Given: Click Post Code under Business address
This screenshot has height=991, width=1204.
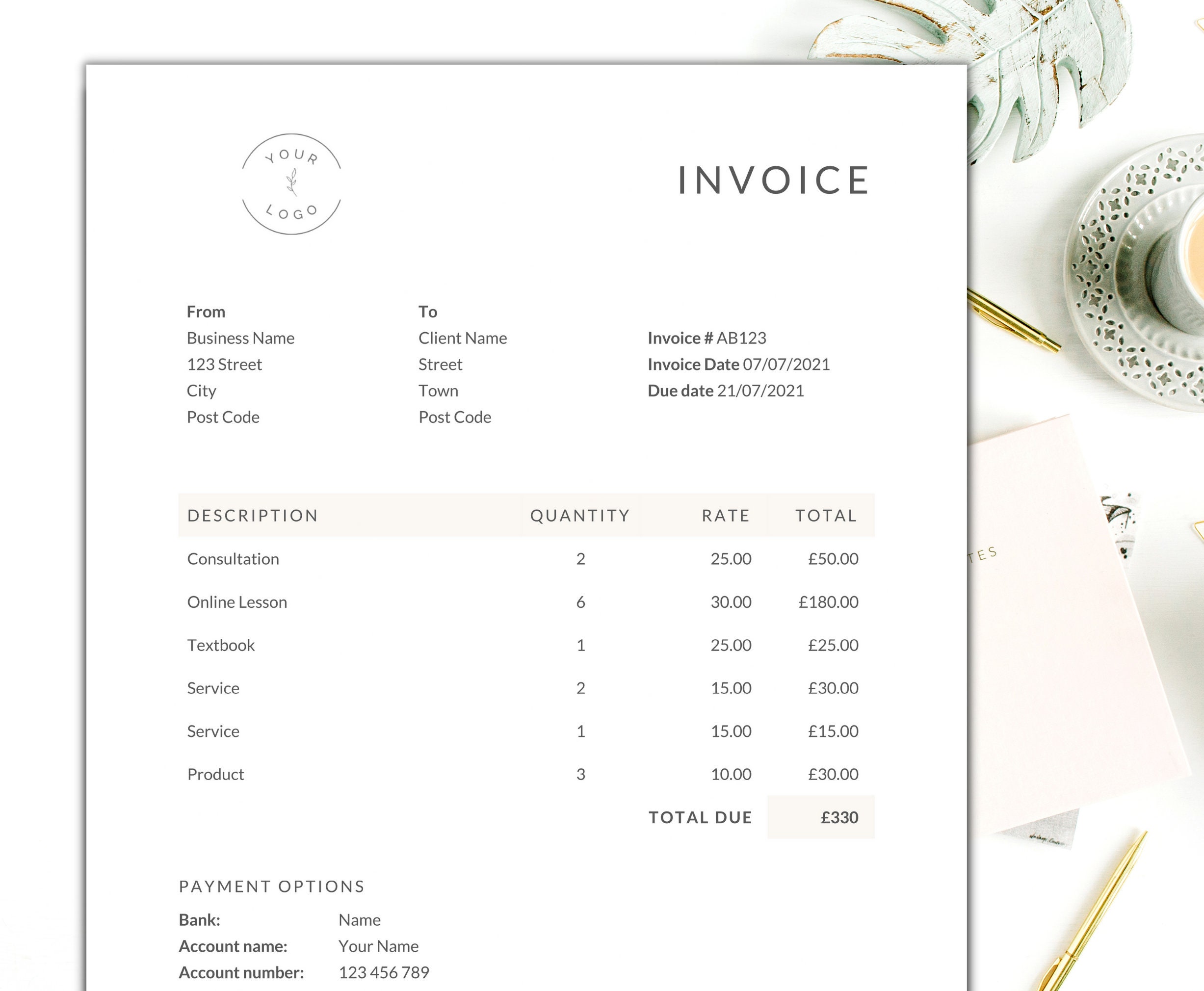Looking at the screenshot, I should click(x=223, y=417).
